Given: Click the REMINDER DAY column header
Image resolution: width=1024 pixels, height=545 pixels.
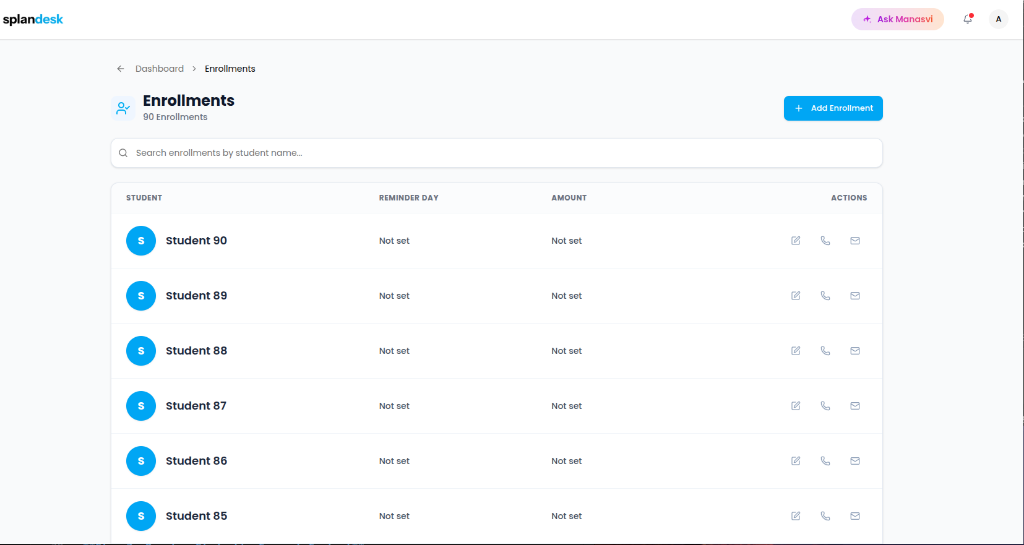Looking at the screenshot, I should pos(409,198).
